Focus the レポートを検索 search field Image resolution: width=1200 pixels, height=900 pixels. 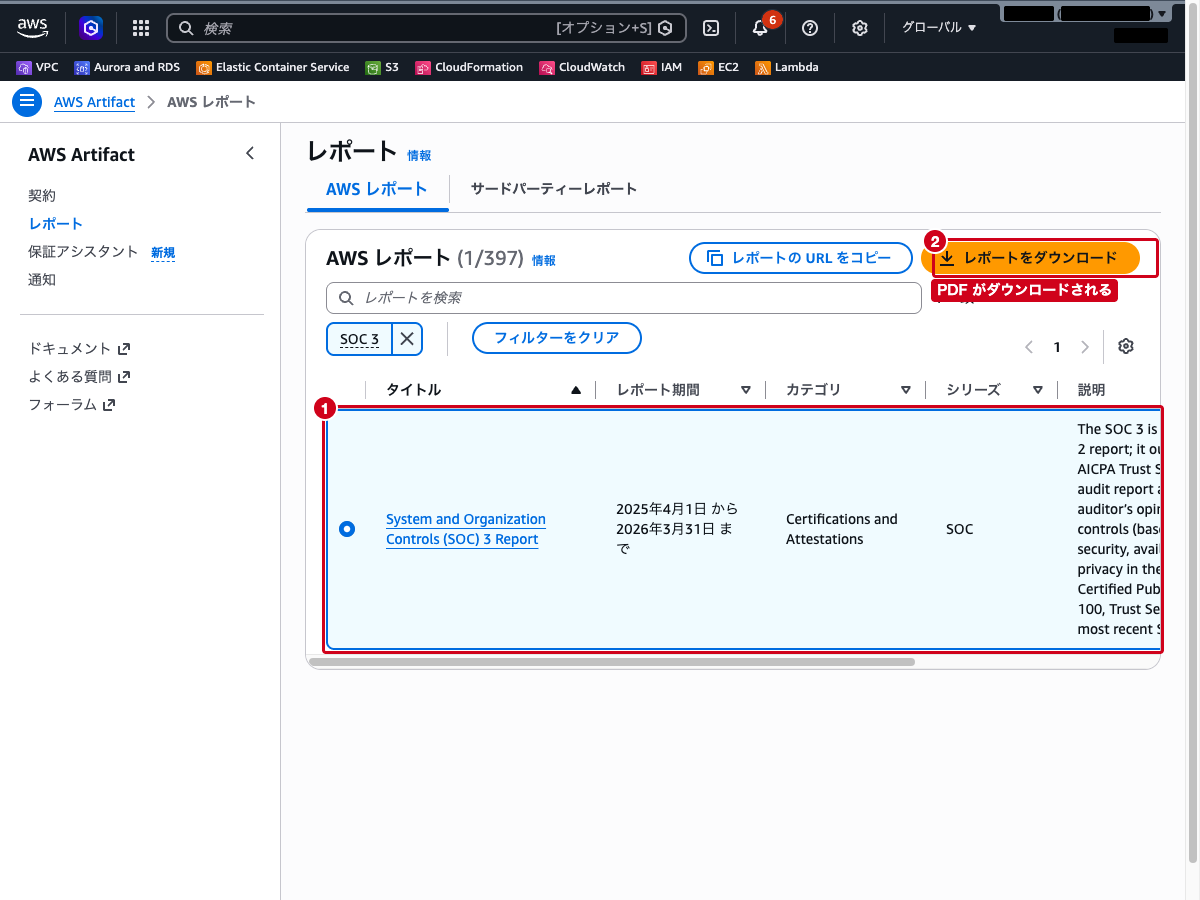click(x=624, y=298)
